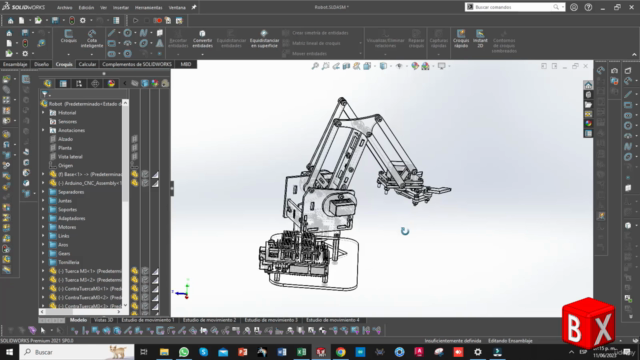
Task: Open the DisplayManager color sphere tab
Action: click(111, 84)
